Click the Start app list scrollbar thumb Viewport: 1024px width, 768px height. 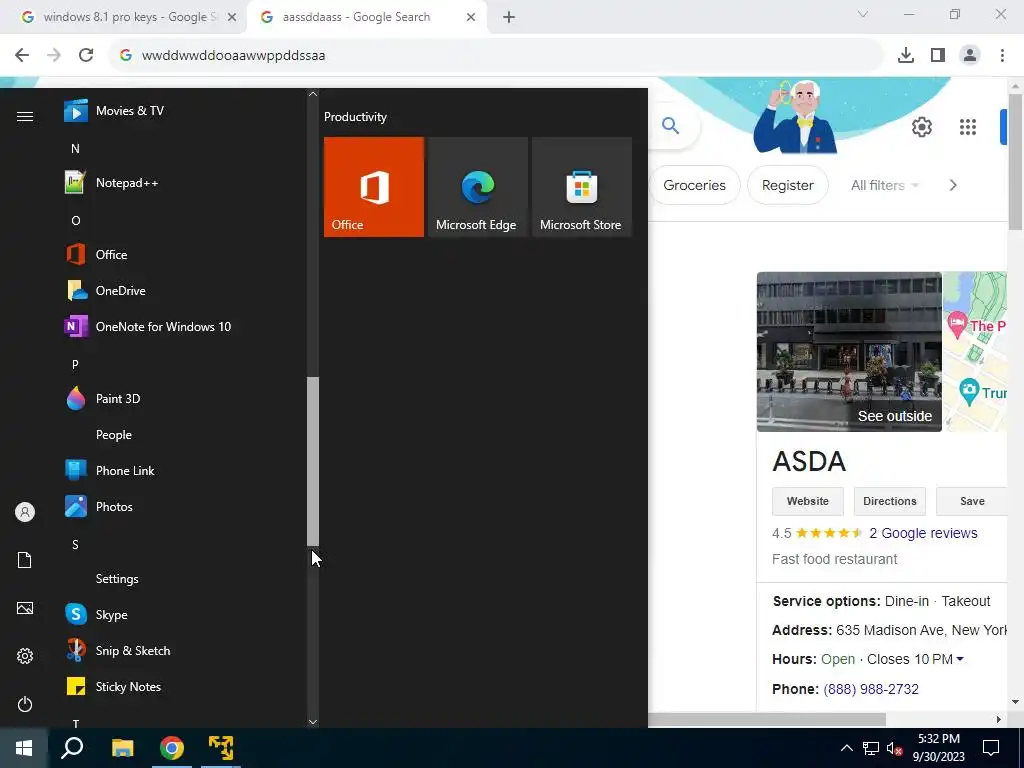click(x=313, y=461)
